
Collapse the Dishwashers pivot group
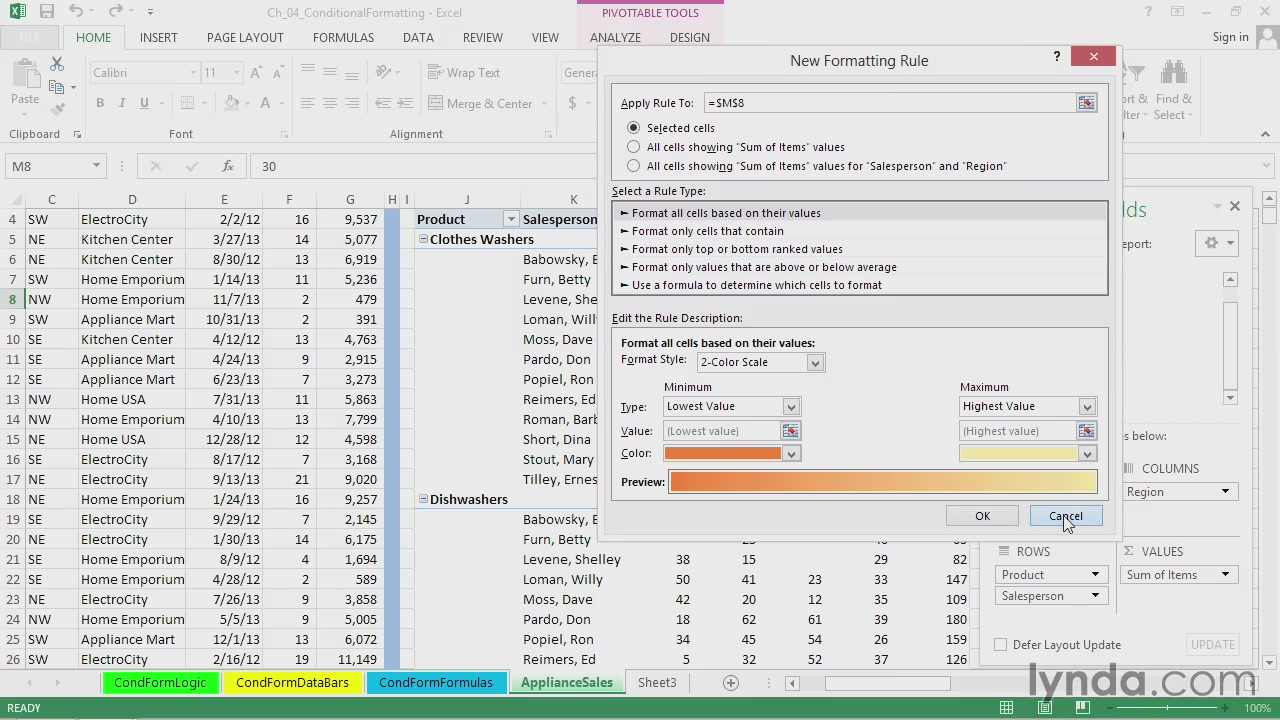click(x=423, y=499)
